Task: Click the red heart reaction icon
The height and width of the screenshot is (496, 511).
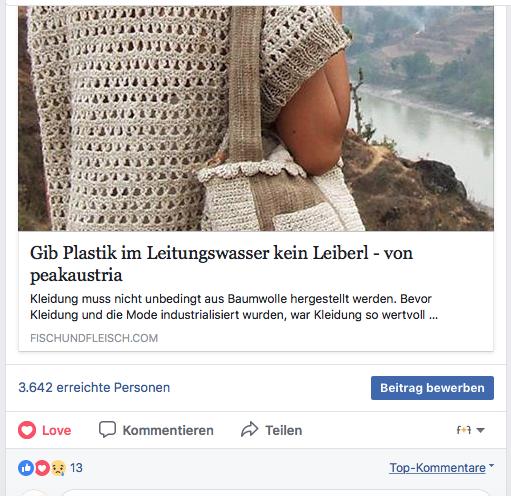Action: 42,468
